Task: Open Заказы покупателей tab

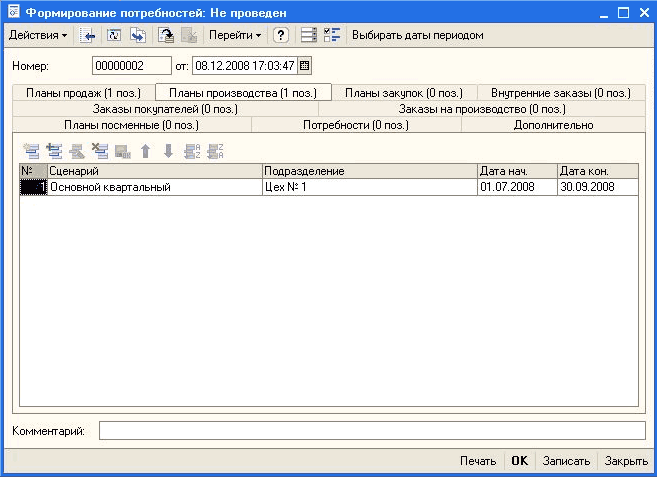Action: (165, 109)
